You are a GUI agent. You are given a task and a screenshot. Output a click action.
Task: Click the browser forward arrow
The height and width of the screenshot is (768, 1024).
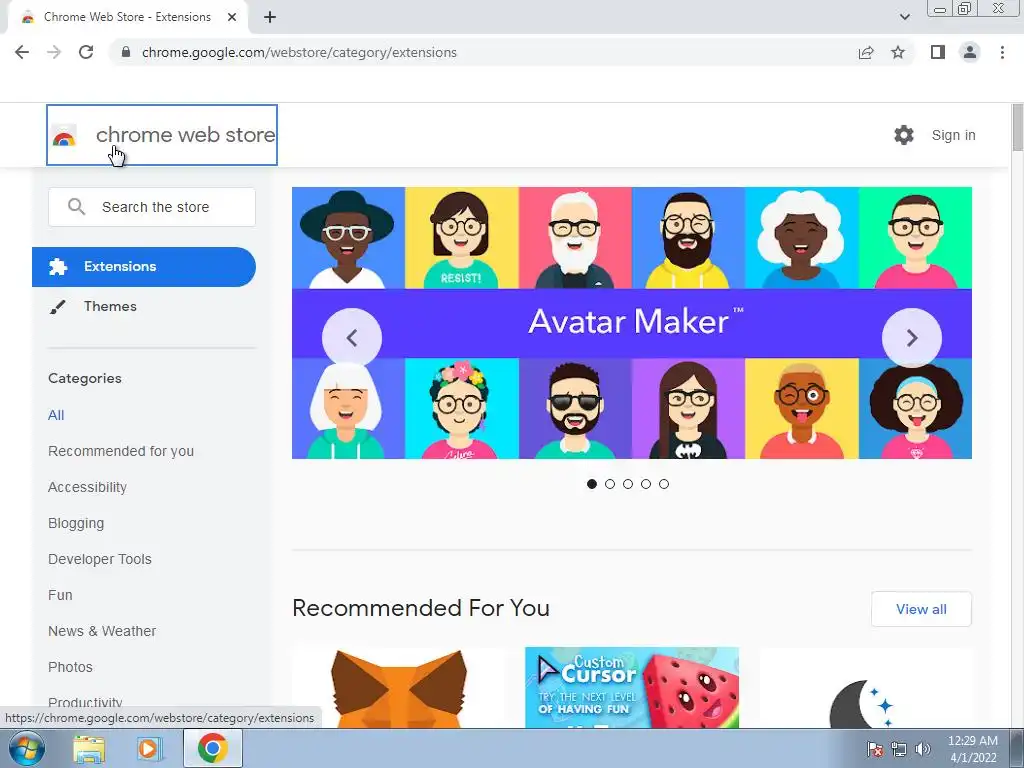54,52
